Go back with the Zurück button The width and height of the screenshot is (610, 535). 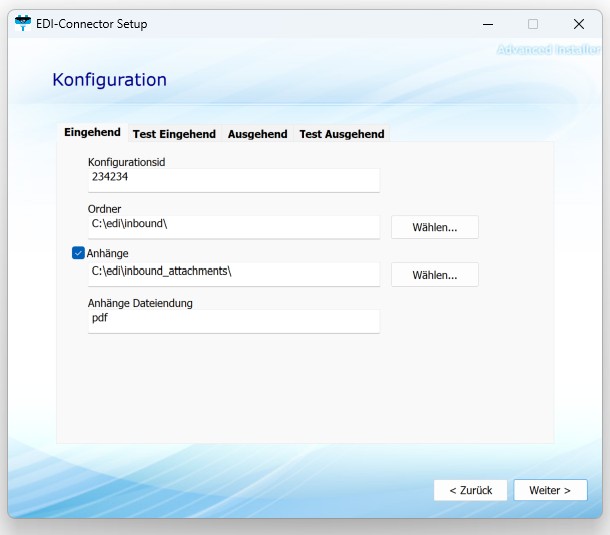coord(470,490)
